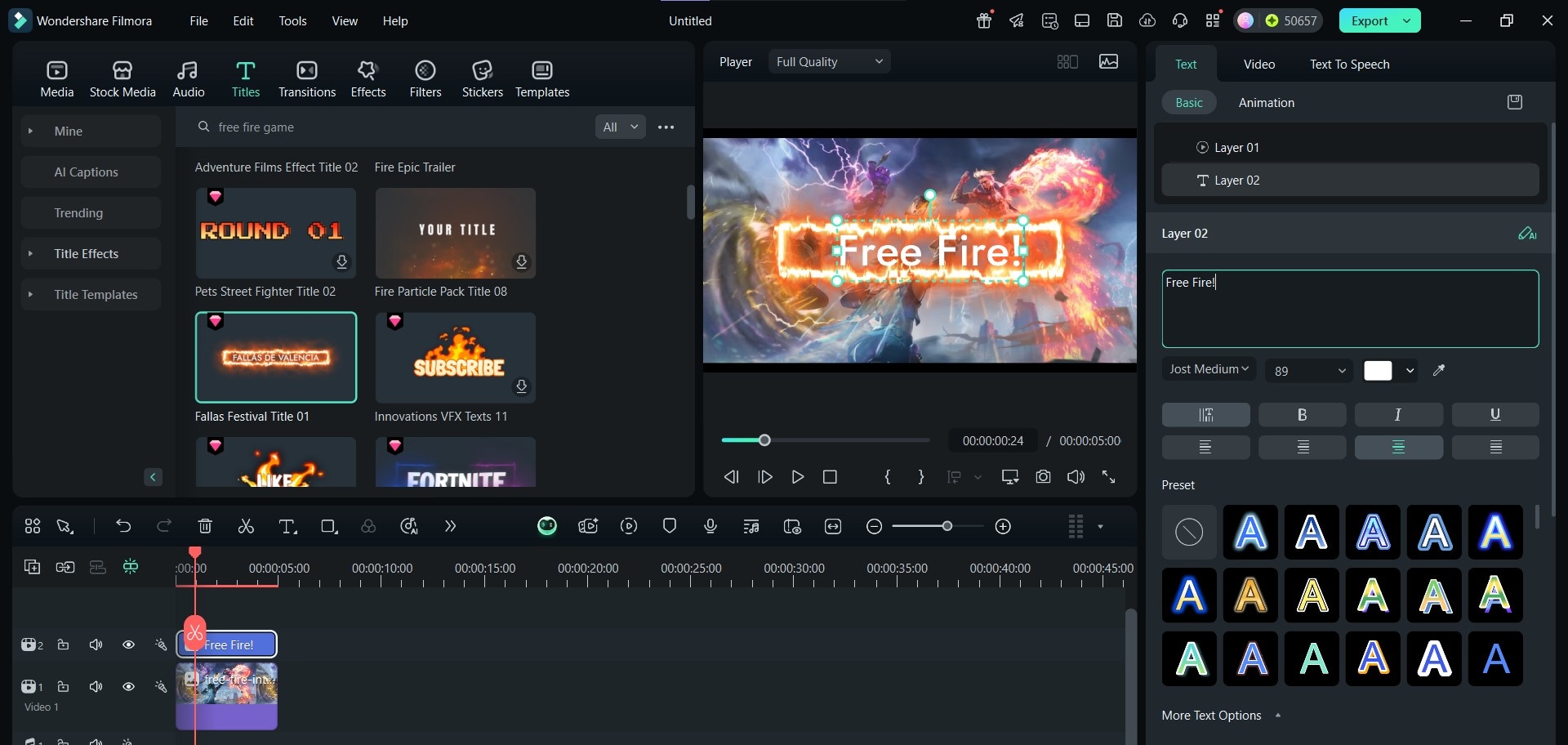
Task: Open the File menu
Action: [199, 21]
